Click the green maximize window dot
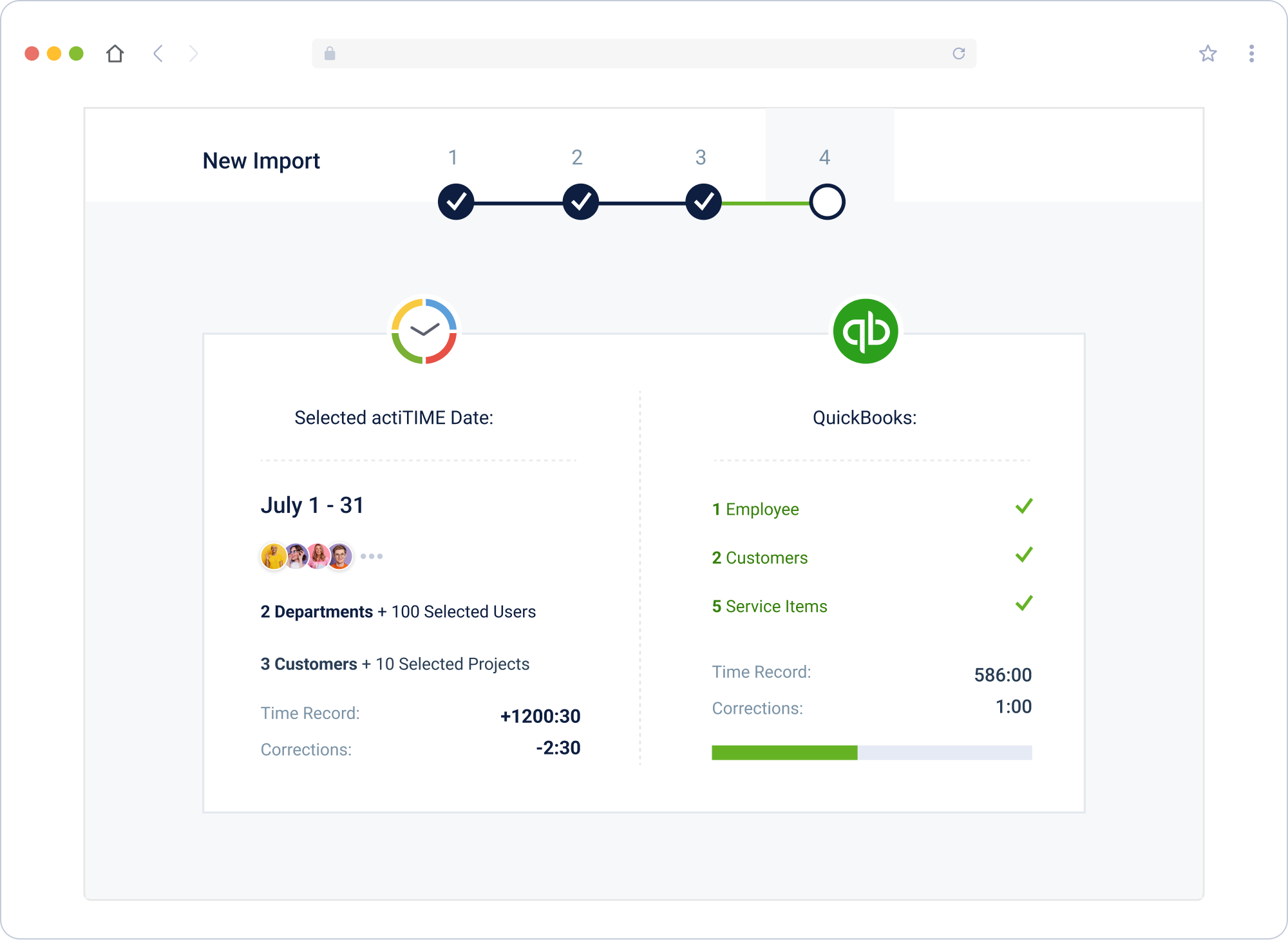The image size is (1288, 940). 76,53
